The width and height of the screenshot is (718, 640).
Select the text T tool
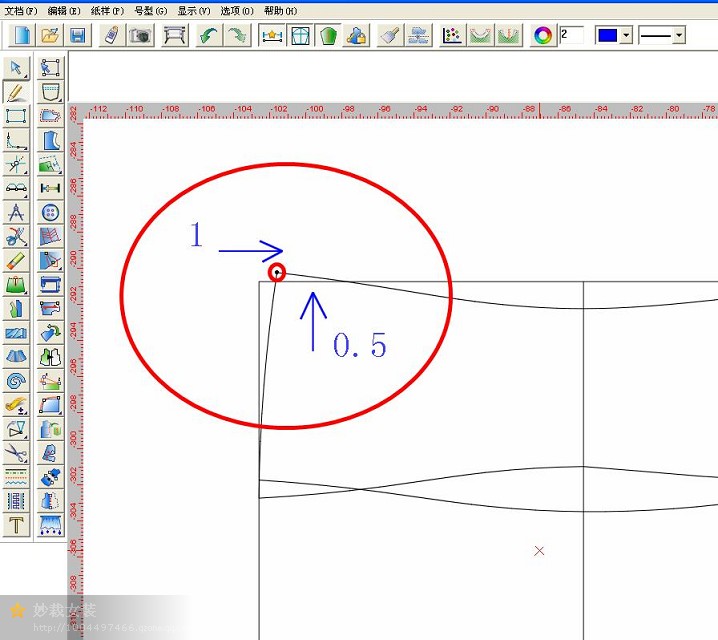tap(17, 525)
